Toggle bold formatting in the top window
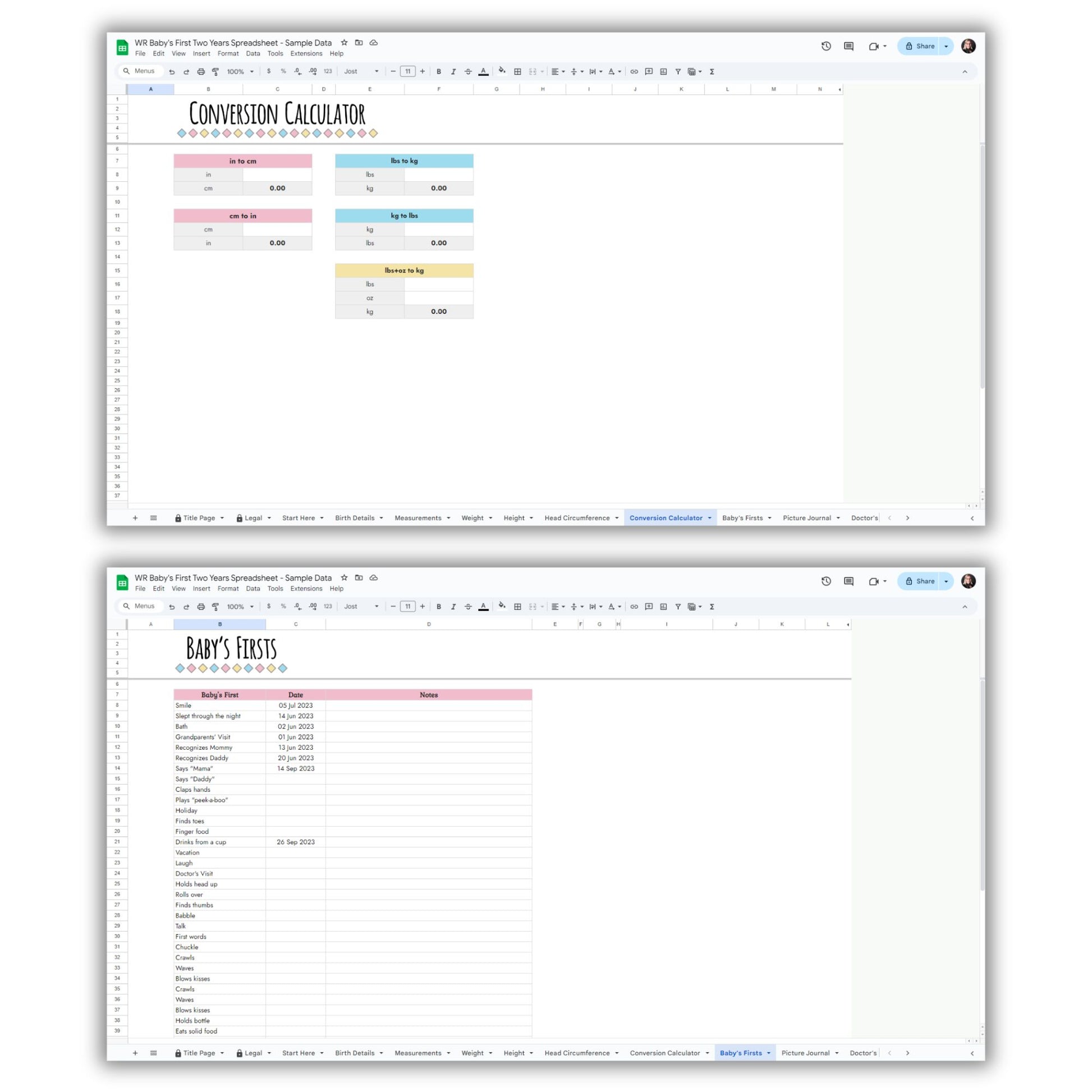The width and height of the screenshot is (1092, 1092). 439,72
